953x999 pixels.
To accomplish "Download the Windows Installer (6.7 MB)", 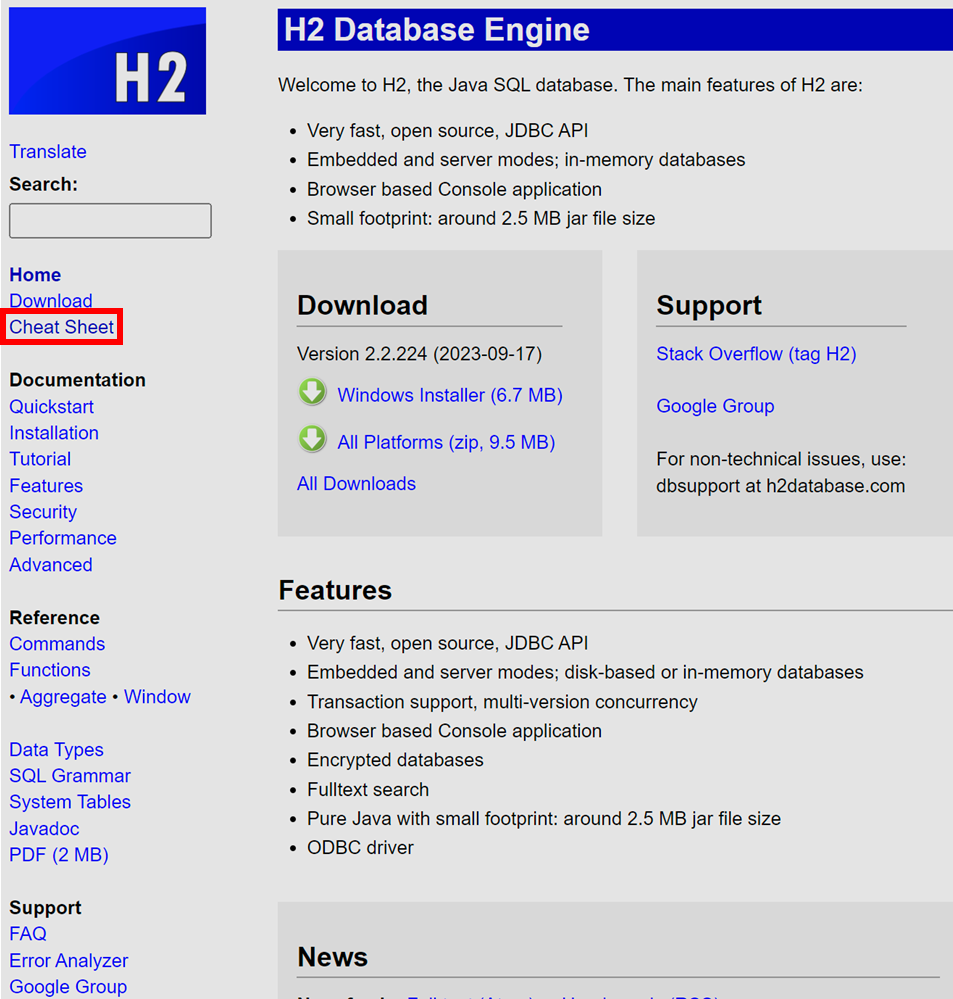I will 450,395.
